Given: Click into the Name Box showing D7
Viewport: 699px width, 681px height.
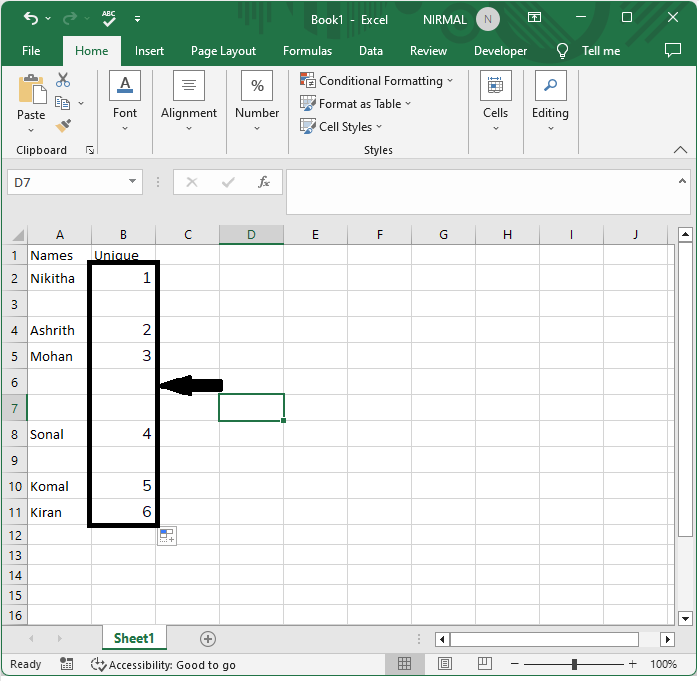Looking at the screenshot, I should coord(67,182).
